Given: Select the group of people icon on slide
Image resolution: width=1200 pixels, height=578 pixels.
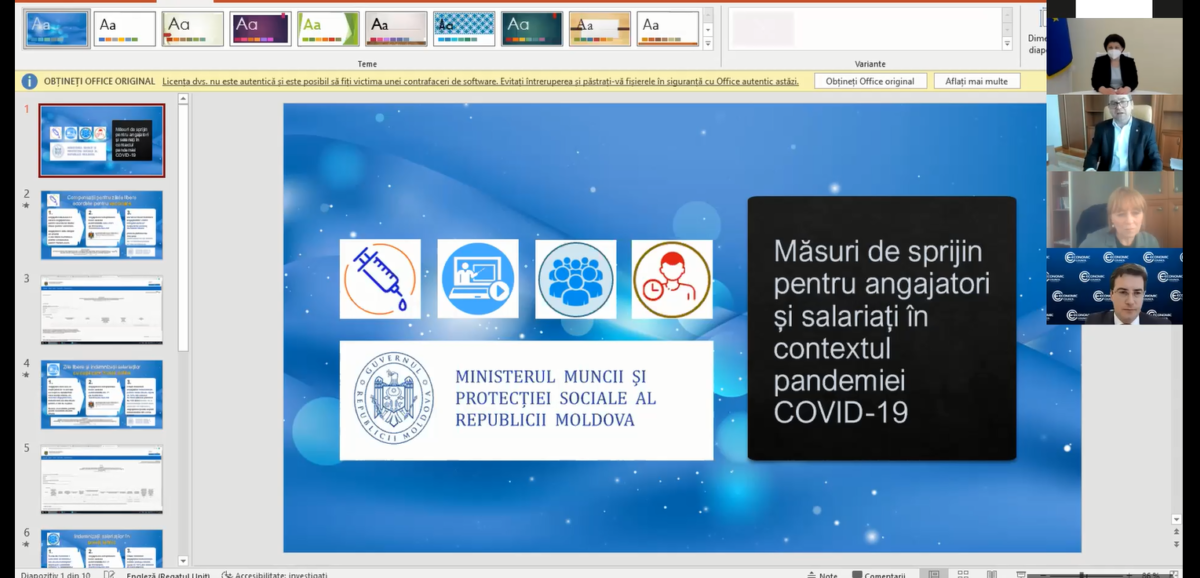Looking at the screenshot, I should pos(576,279).
